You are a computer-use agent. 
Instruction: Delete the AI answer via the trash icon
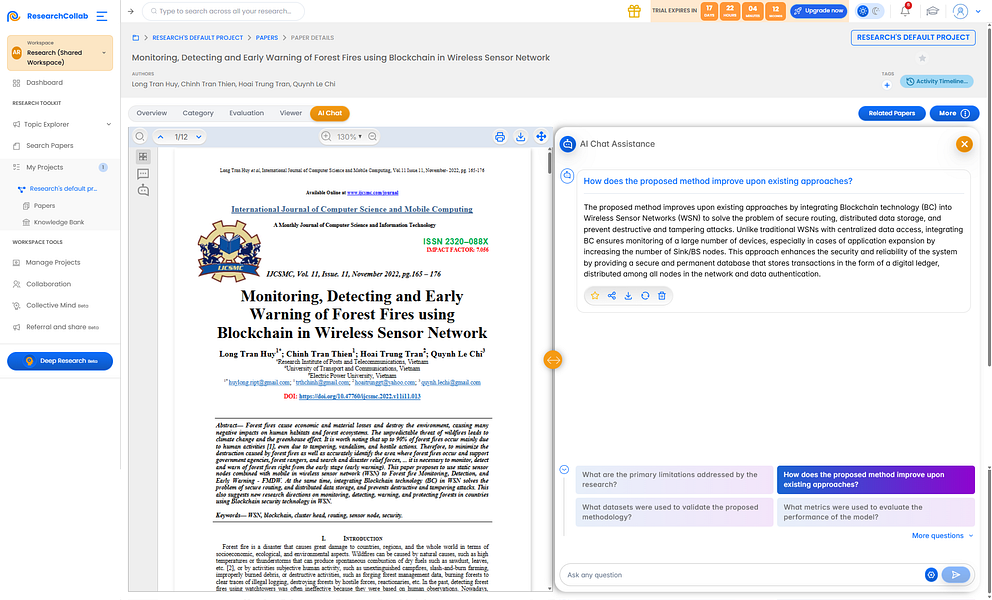coord(662,295)
